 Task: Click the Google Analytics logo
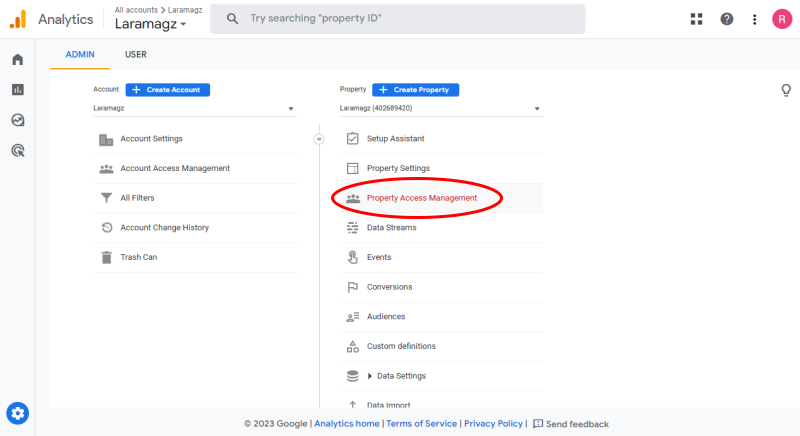18,19
